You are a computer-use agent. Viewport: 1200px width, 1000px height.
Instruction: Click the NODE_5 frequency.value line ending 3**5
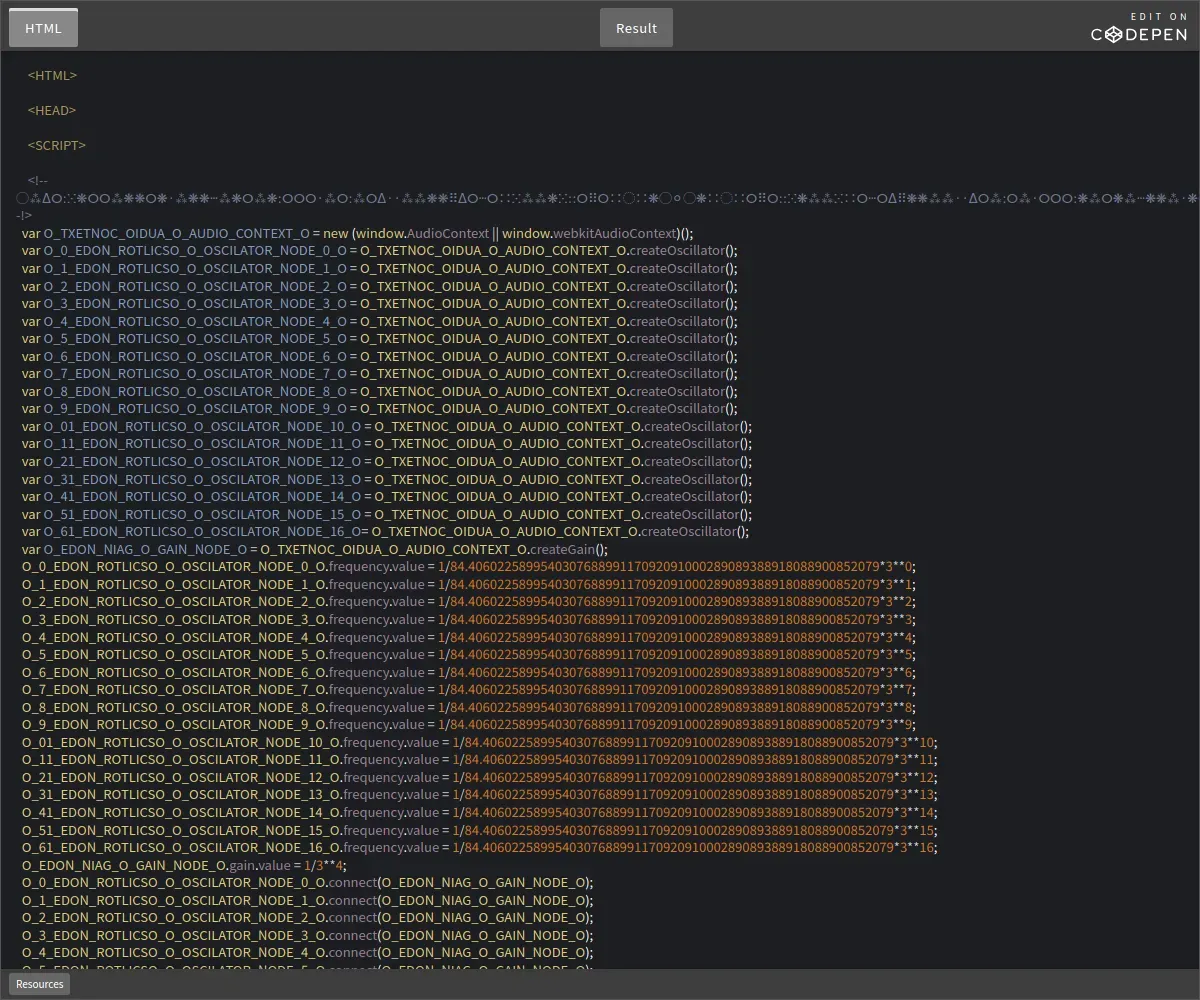pyautogui.click(x=468, y=654)
